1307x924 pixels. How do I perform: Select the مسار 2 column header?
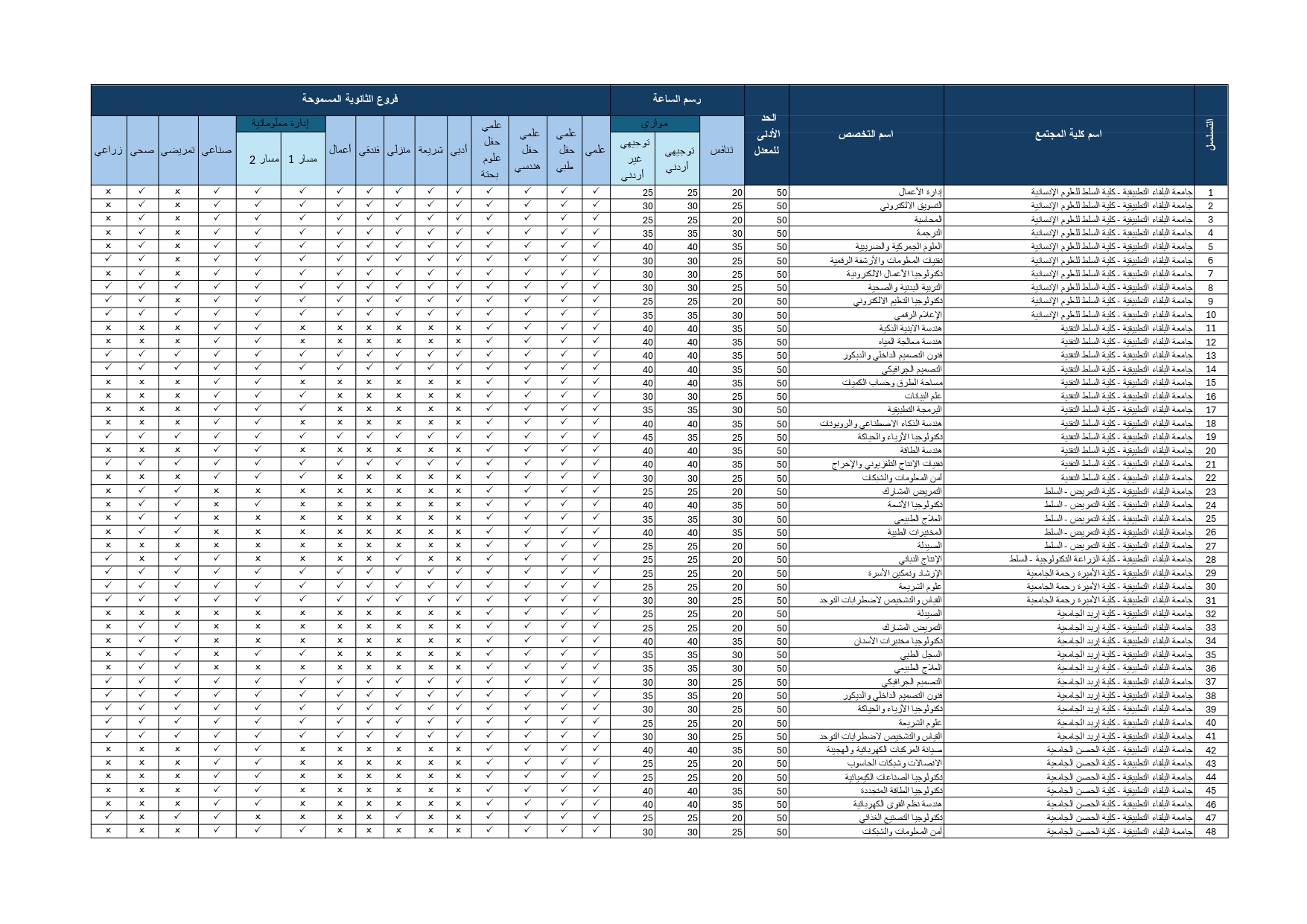click(x=258, y=159)
